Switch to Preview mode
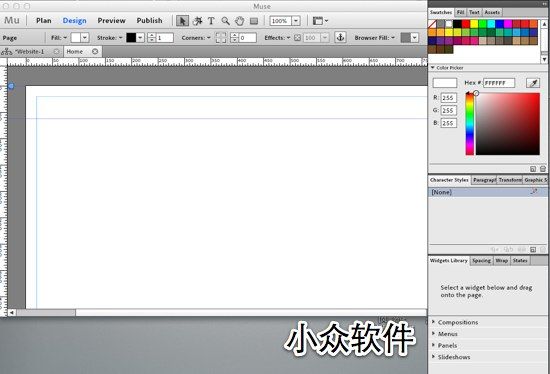 [x=112, y=21]
